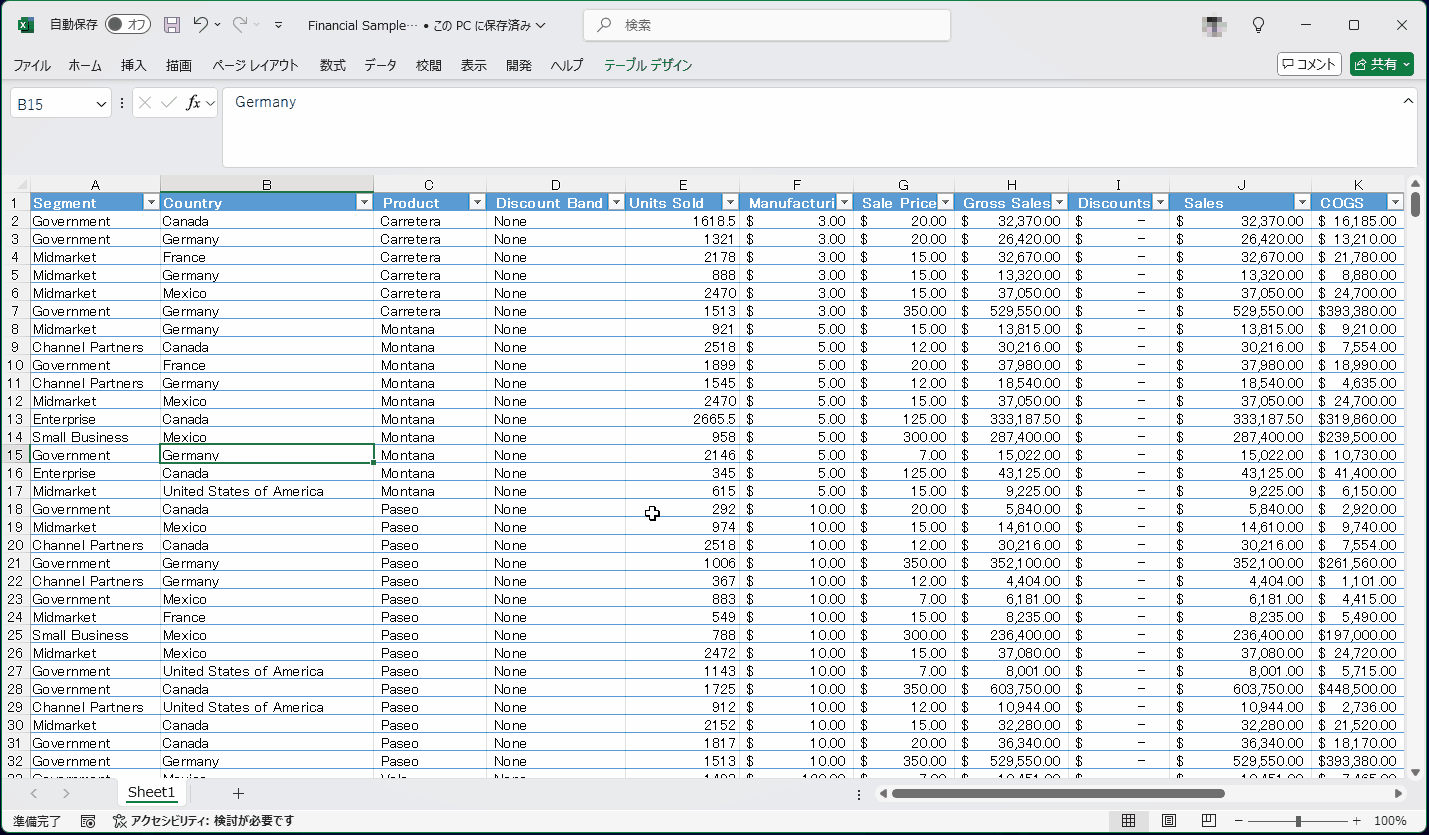Click the lightbulb tips icon
Viewport: 1429px width, 835px height.
[x=1259, y=25]
